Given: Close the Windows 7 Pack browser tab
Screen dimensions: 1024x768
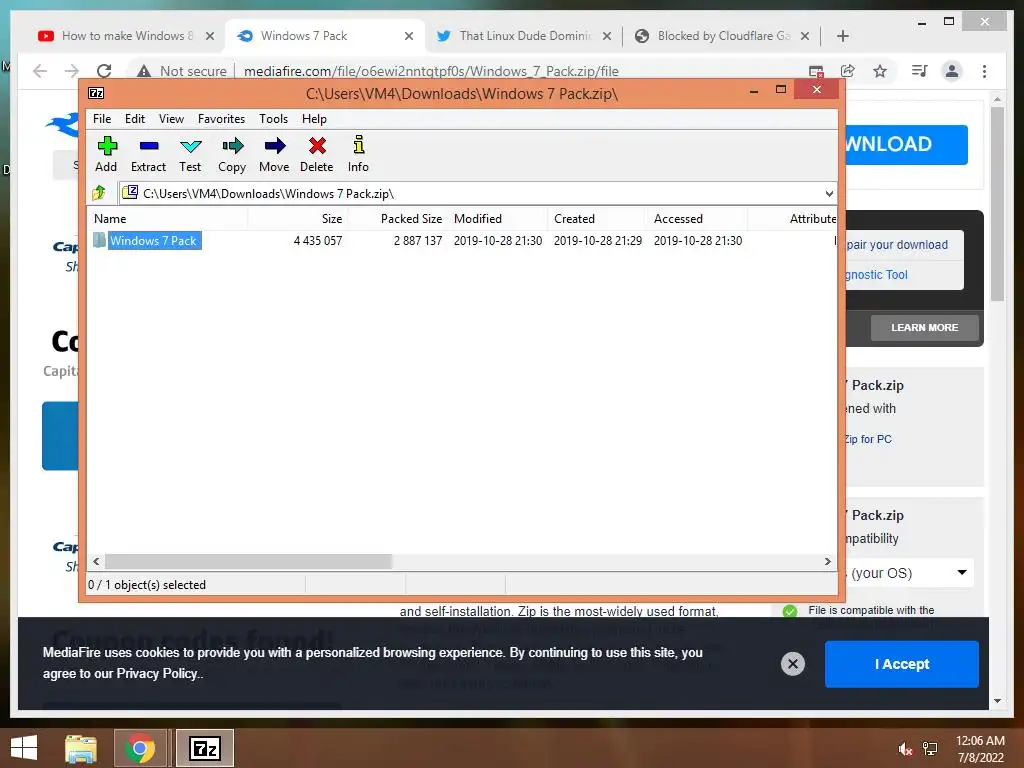Looking at the screenshot, I should (409, 36).
